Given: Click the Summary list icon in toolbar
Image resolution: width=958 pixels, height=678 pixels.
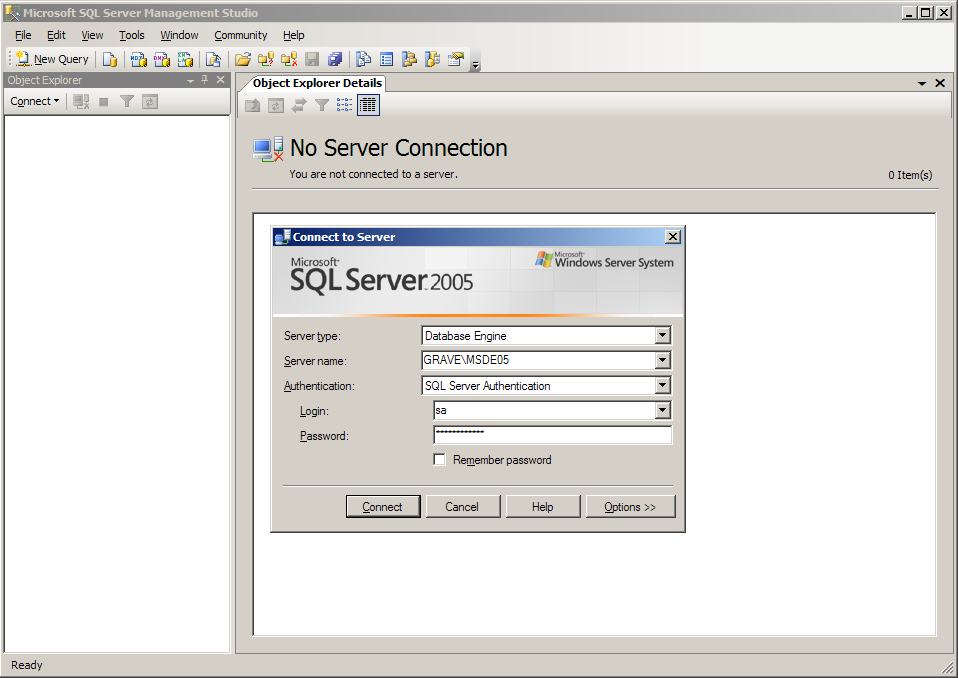Looking at the screenshot, I should click(386, 59).
